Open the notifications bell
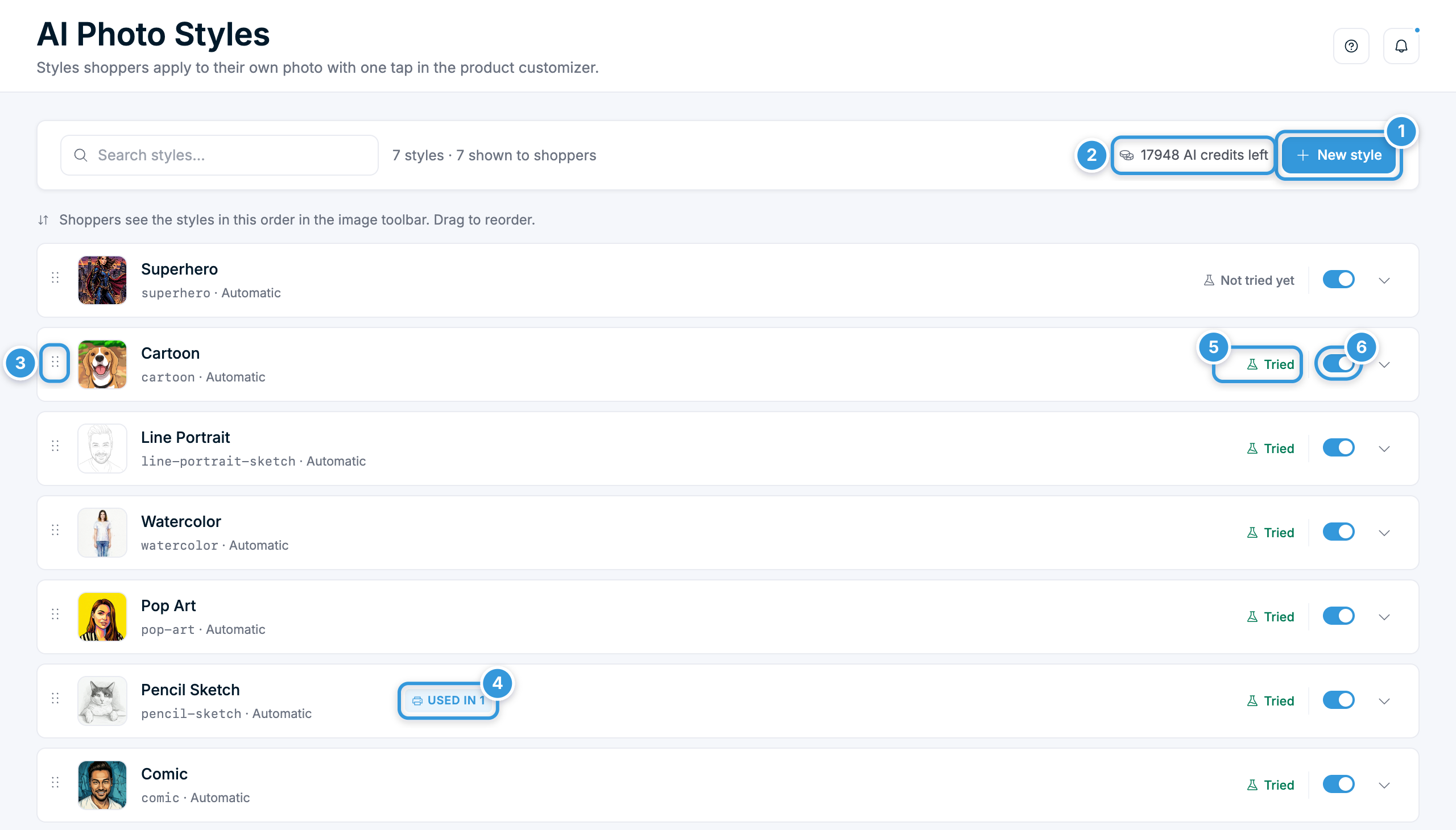 pos(1401,46)
